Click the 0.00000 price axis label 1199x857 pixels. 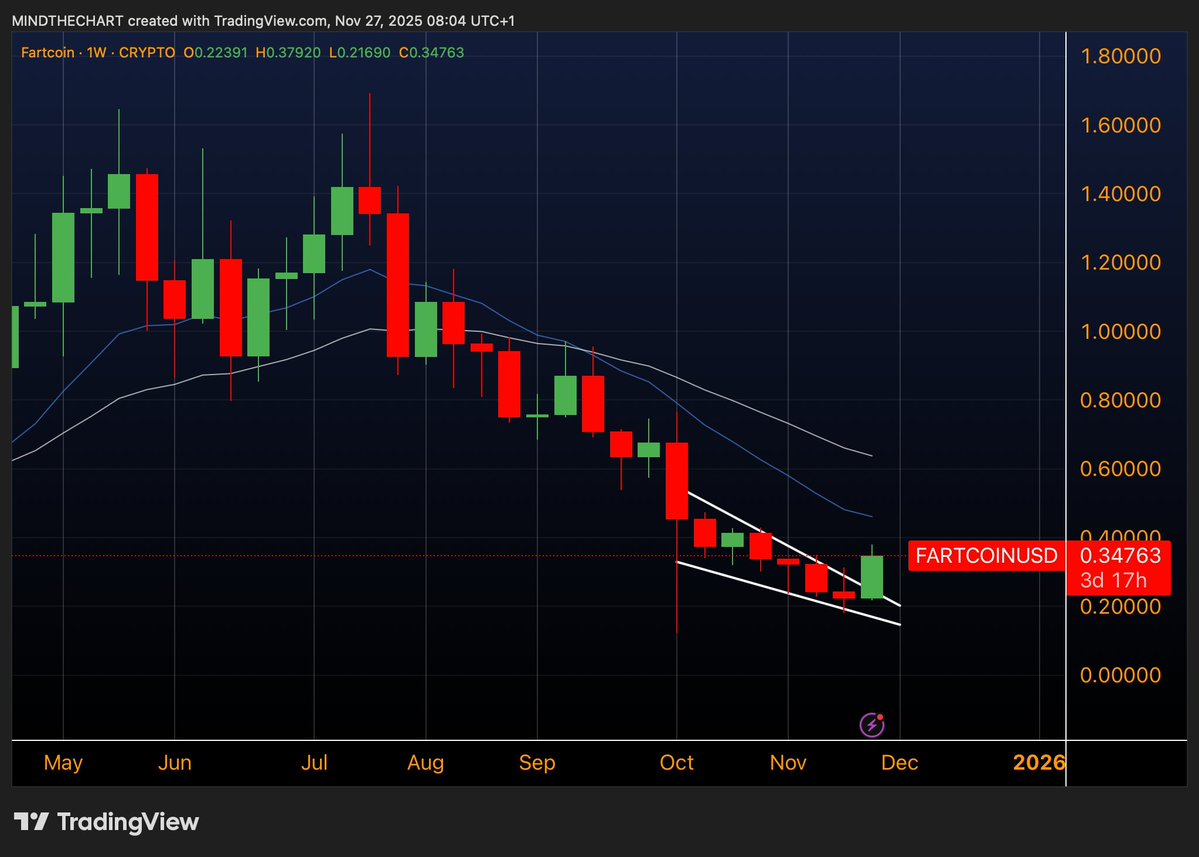(x=1120, y=675)
